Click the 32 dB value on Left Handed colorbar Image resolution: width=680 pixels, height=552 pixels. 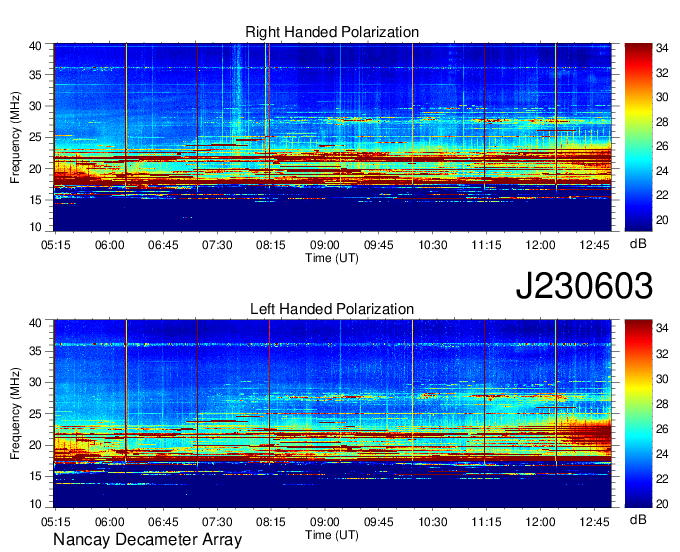click(662, 354)
